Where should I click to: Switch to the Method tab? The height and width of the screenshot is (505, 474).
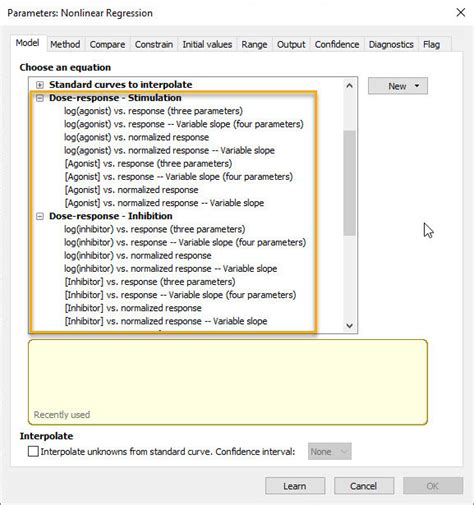[65, 44]
